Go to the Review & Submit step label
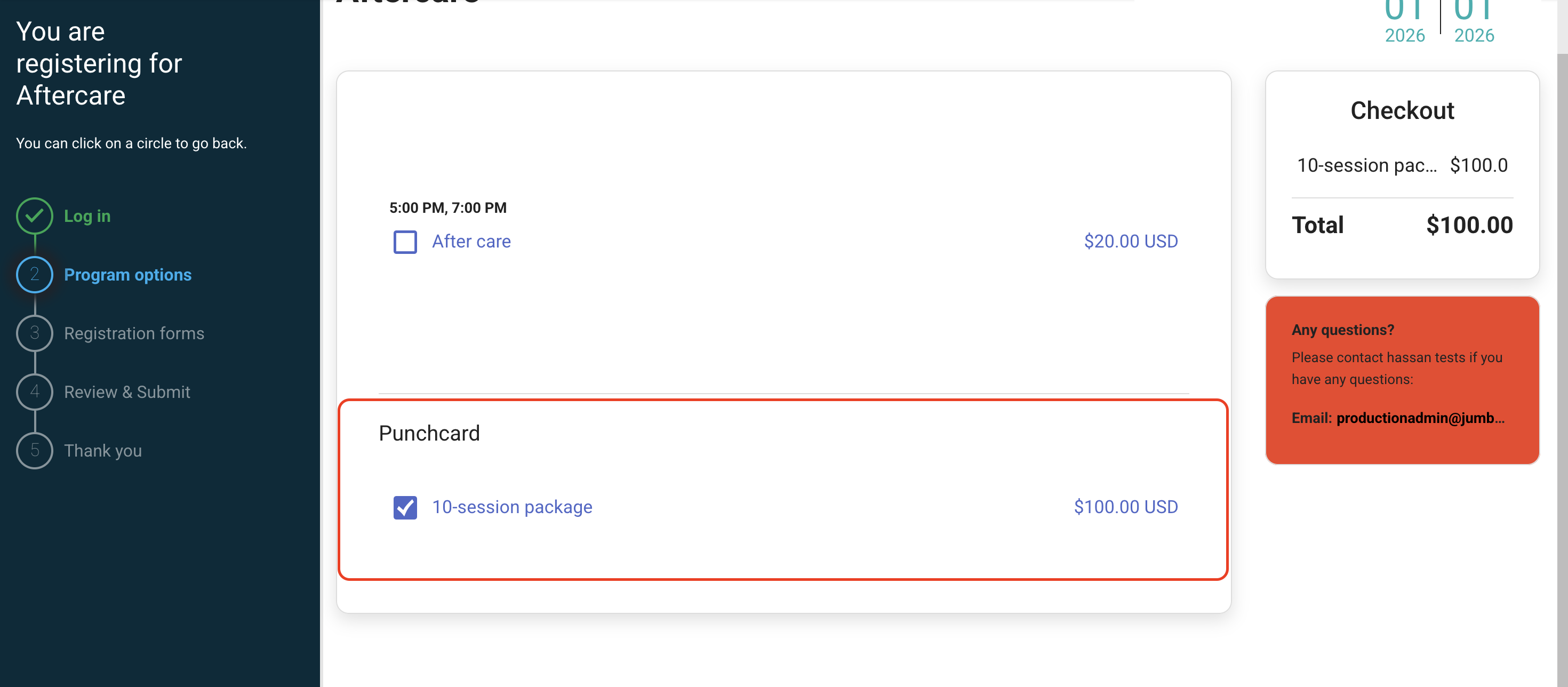 [126, 392]
